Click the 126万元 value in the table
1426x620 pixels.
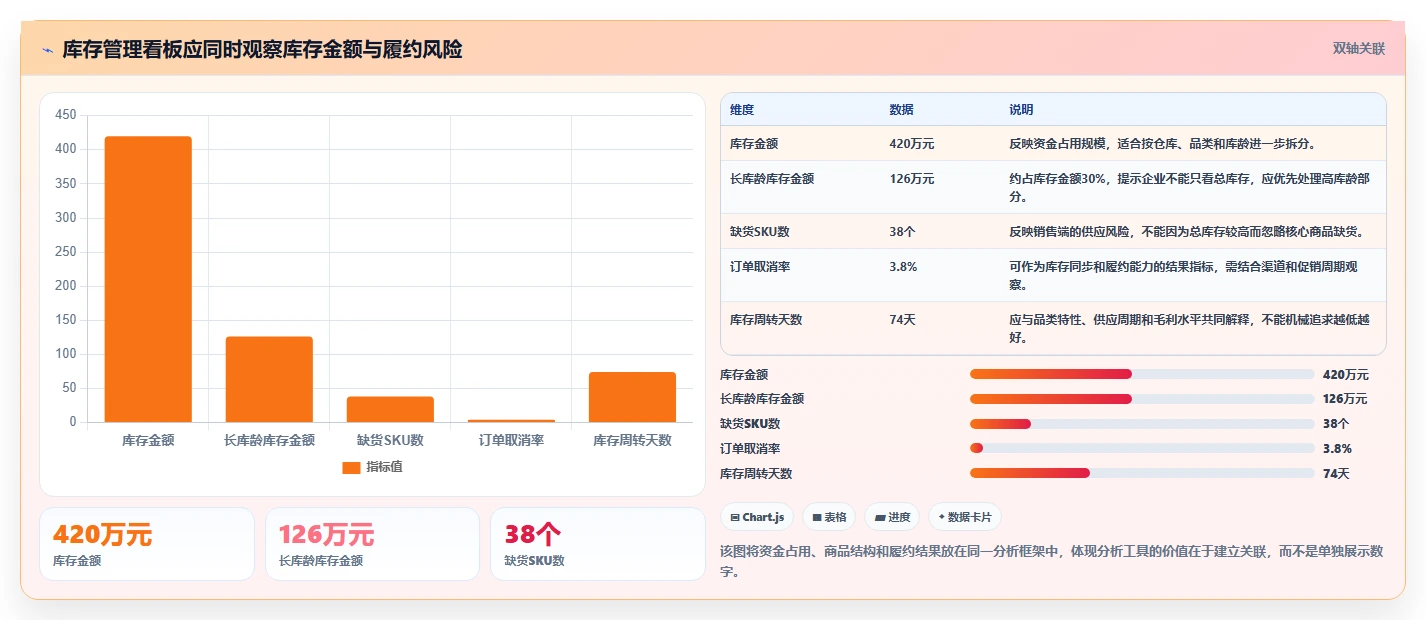(912, 179)
